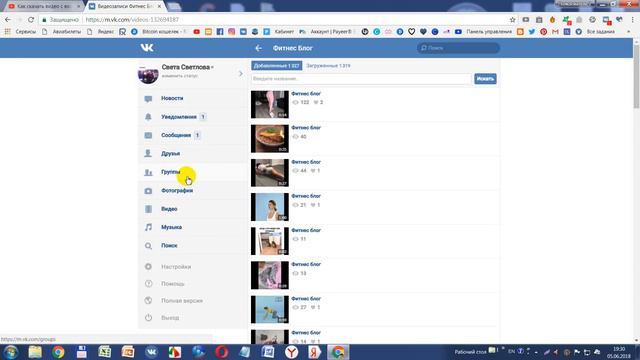Open Сообщения in the sidebar

176,135
